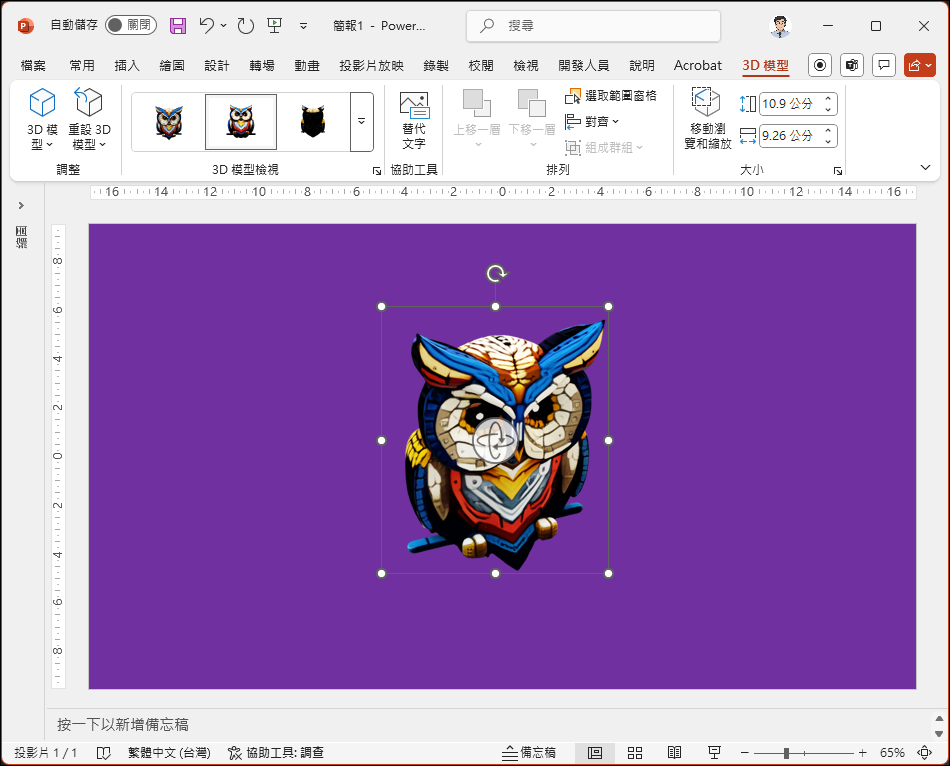The width and height of the screenshot is (950, 766).
Task: Open the Alt Text (替代文字) tool
Action: (414, 107)
